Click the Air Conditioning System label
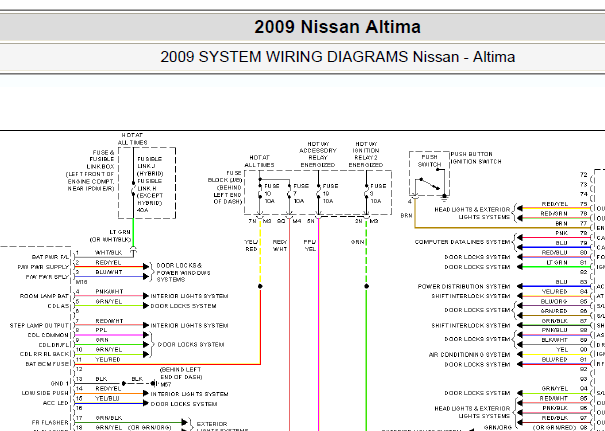Image resolution: width=605 pixels, height=431 pixels. point(470,355)
